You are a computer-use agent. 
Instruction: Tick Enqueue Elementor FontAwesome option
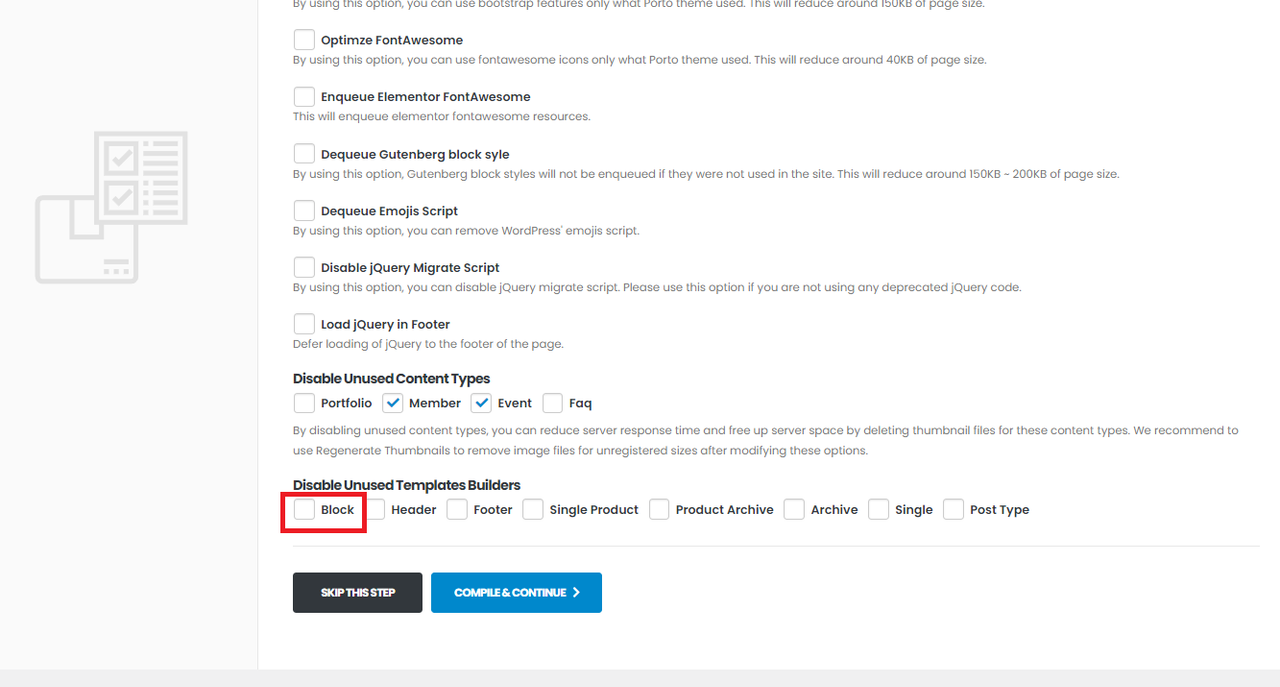(304, 97)
